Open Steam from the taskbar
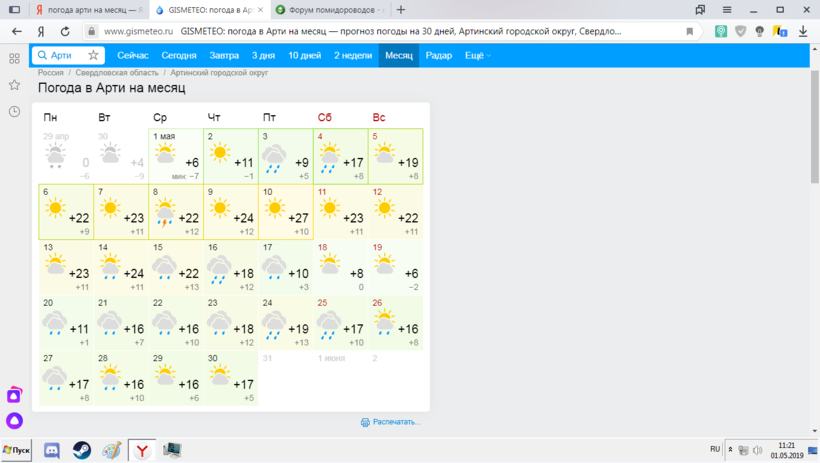 pos(82,450)
